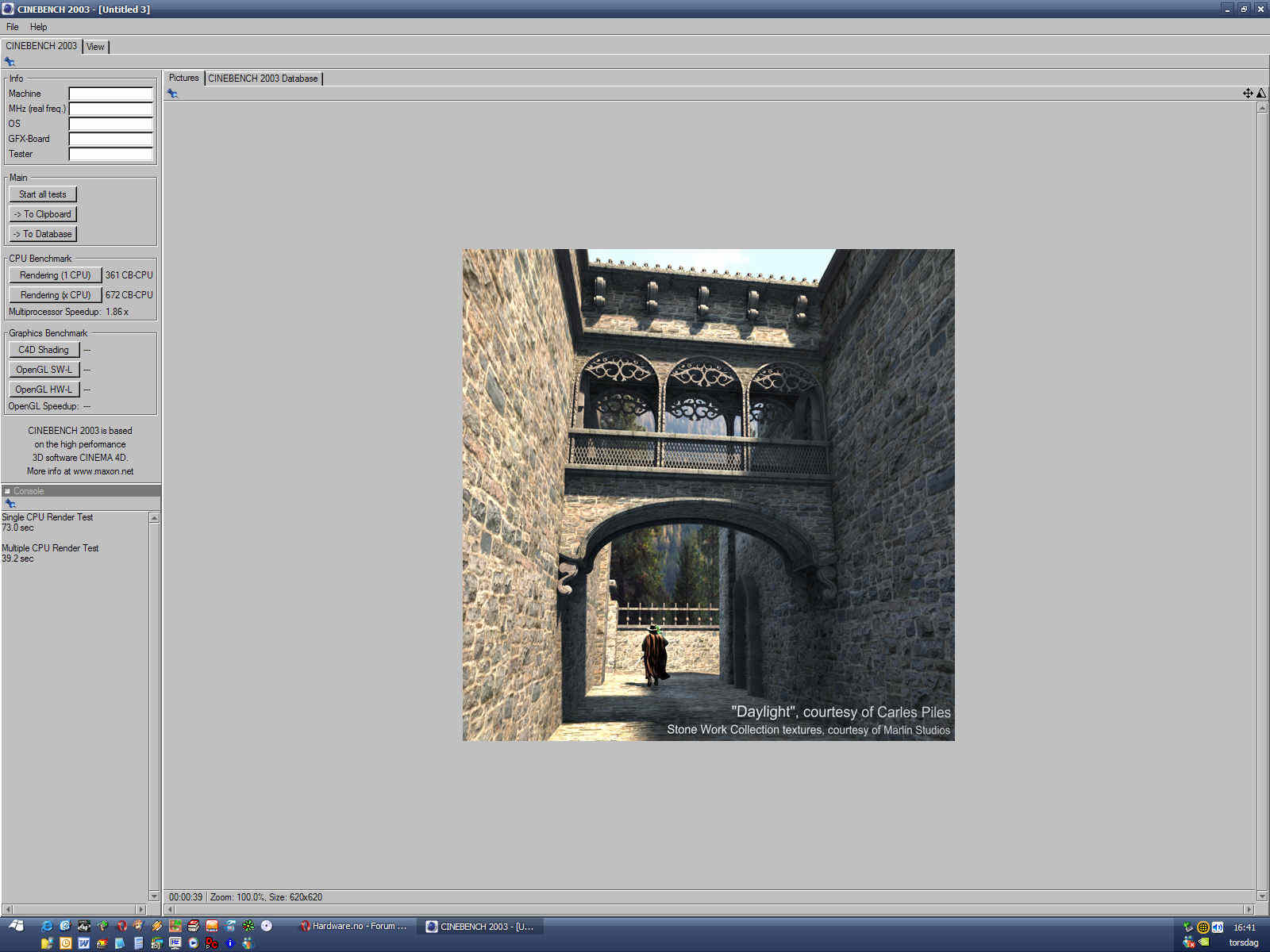Screen dimensions: 1270x952
Task: Click the To Clipboard button
Action: click(x=43, y=214)
